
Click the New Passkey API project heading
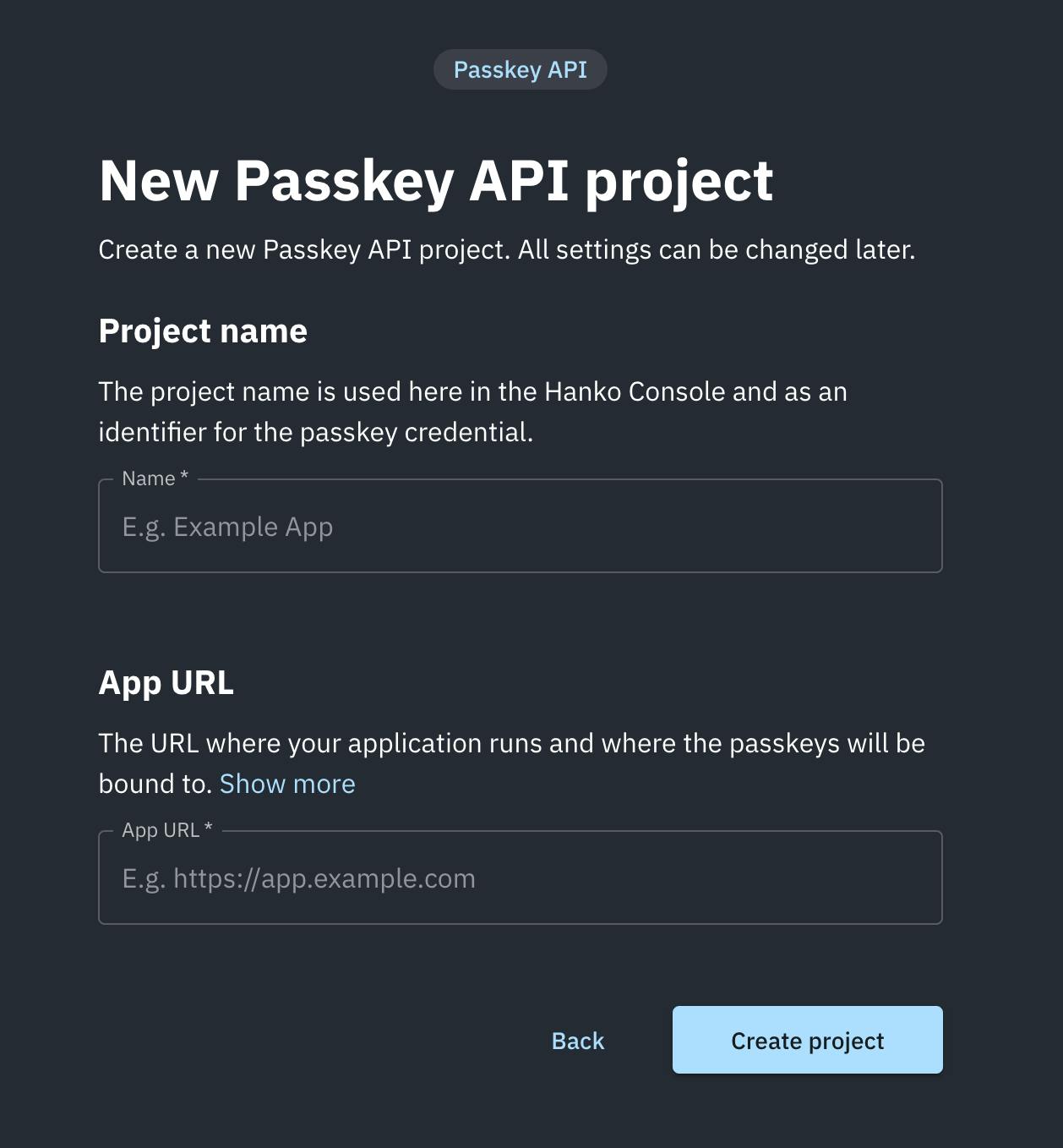click(x=437, y=179)
